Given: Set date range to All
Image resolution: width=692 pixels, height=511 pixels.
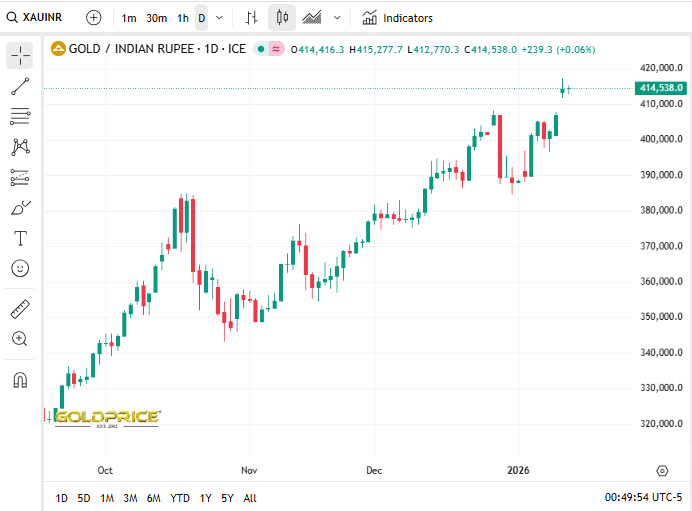Looking at the screenshot, I should [x=250, y=498].
